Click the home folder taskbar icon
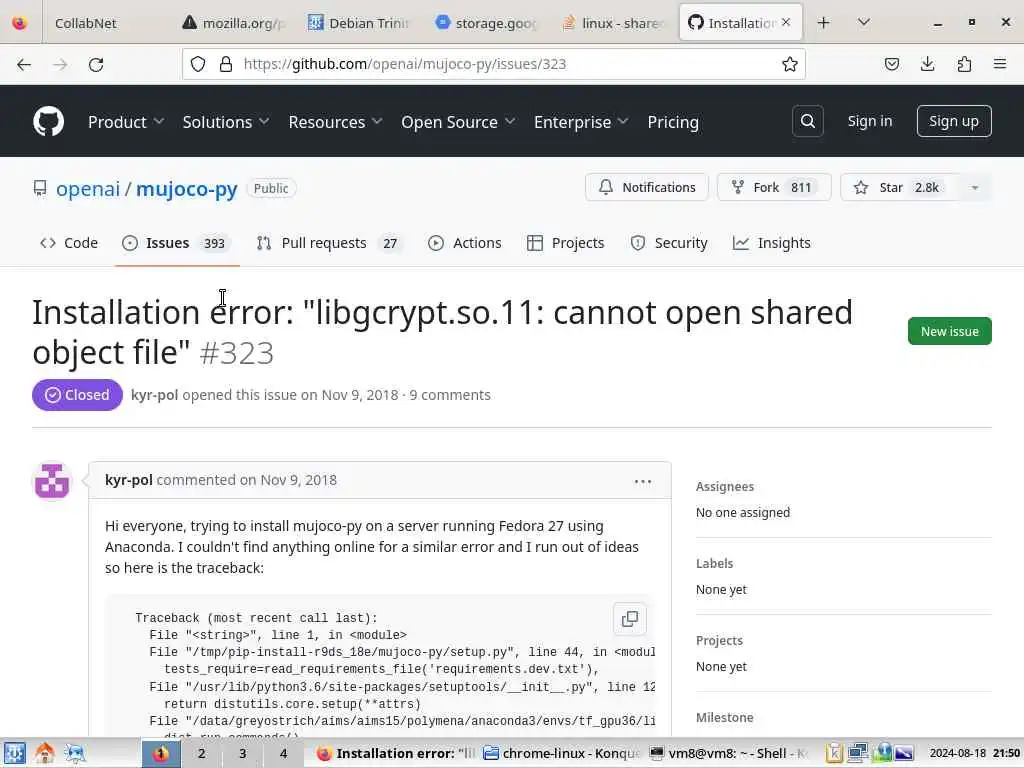The image size is (1024, 768). pyautogui.click(x=45, y=753)
